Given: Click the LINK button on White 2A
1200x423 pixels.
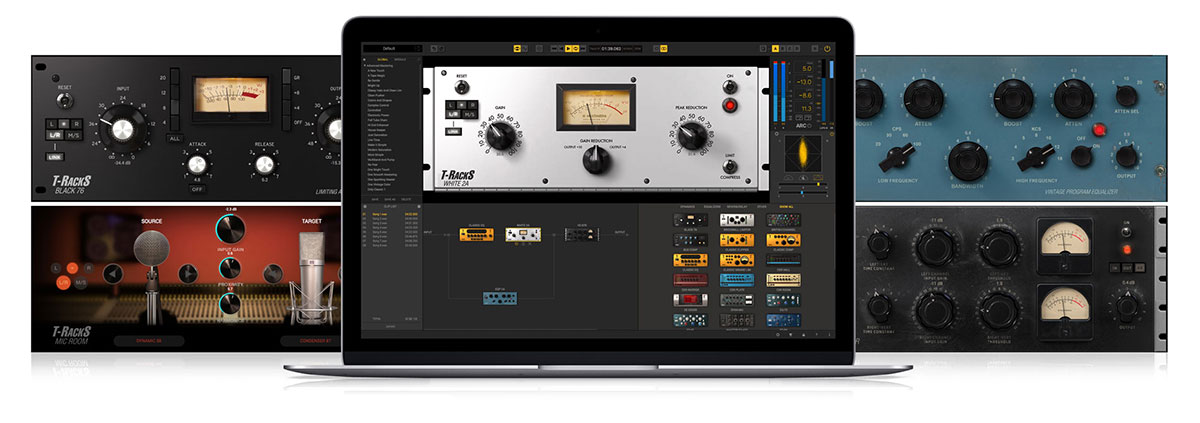Looking at the screenshot, I should (453, 130).
